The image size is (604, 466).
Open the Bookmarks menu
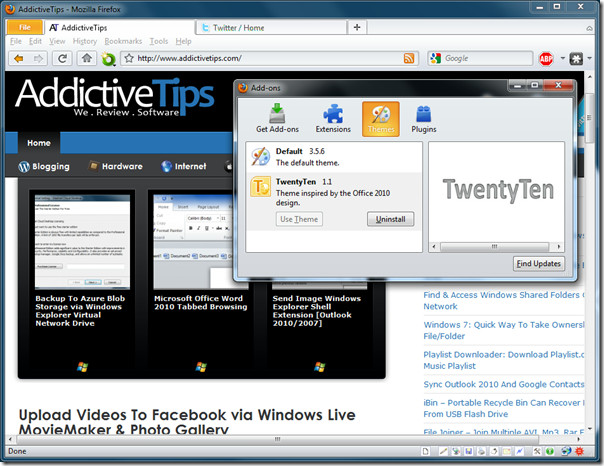(123, 41)
